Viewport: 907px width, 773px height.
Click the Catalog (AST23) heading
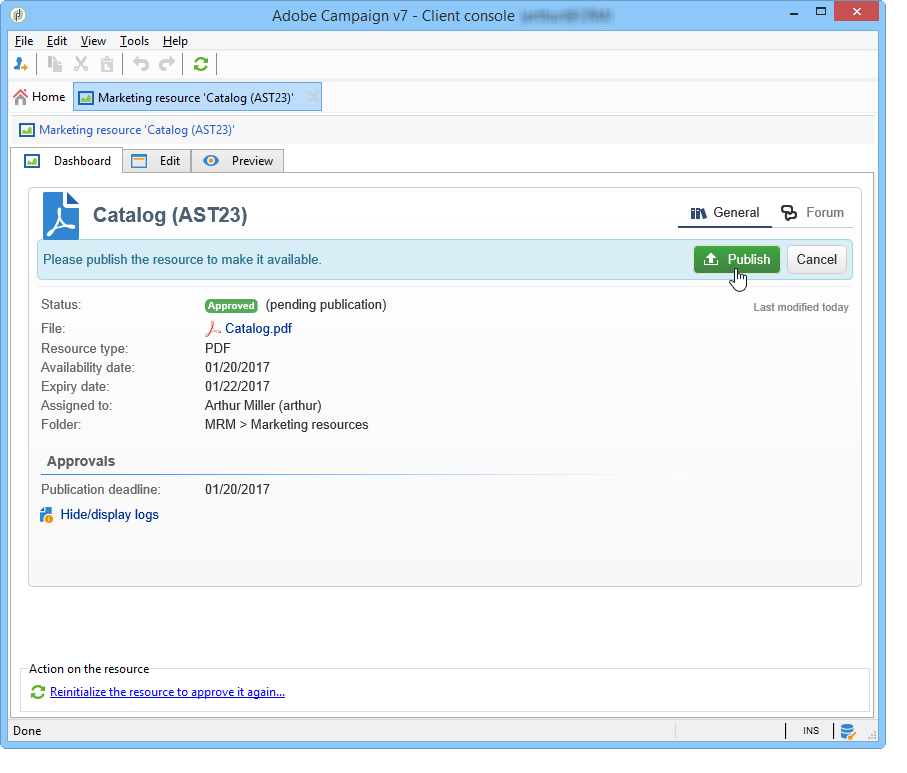(x=170, y=215)
